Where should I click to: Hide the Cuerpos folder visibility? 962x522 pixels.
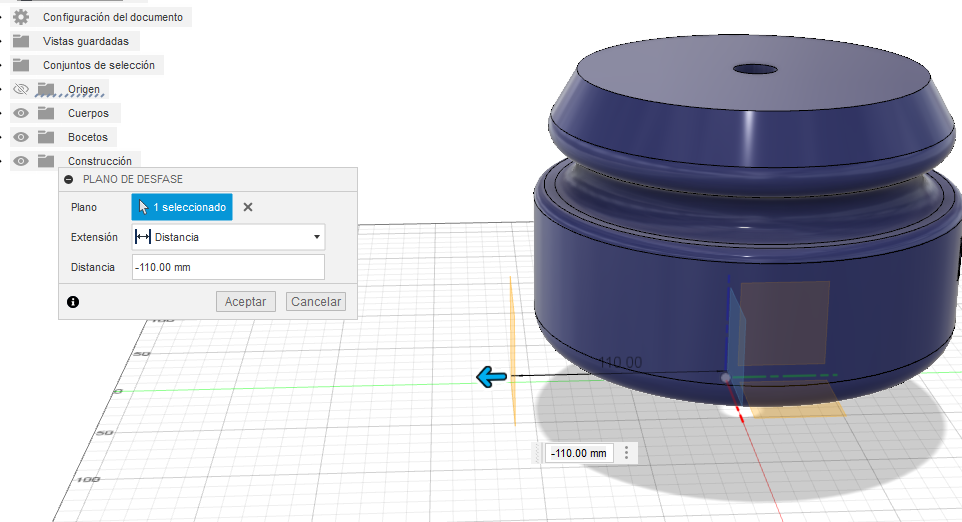[21, 113]
